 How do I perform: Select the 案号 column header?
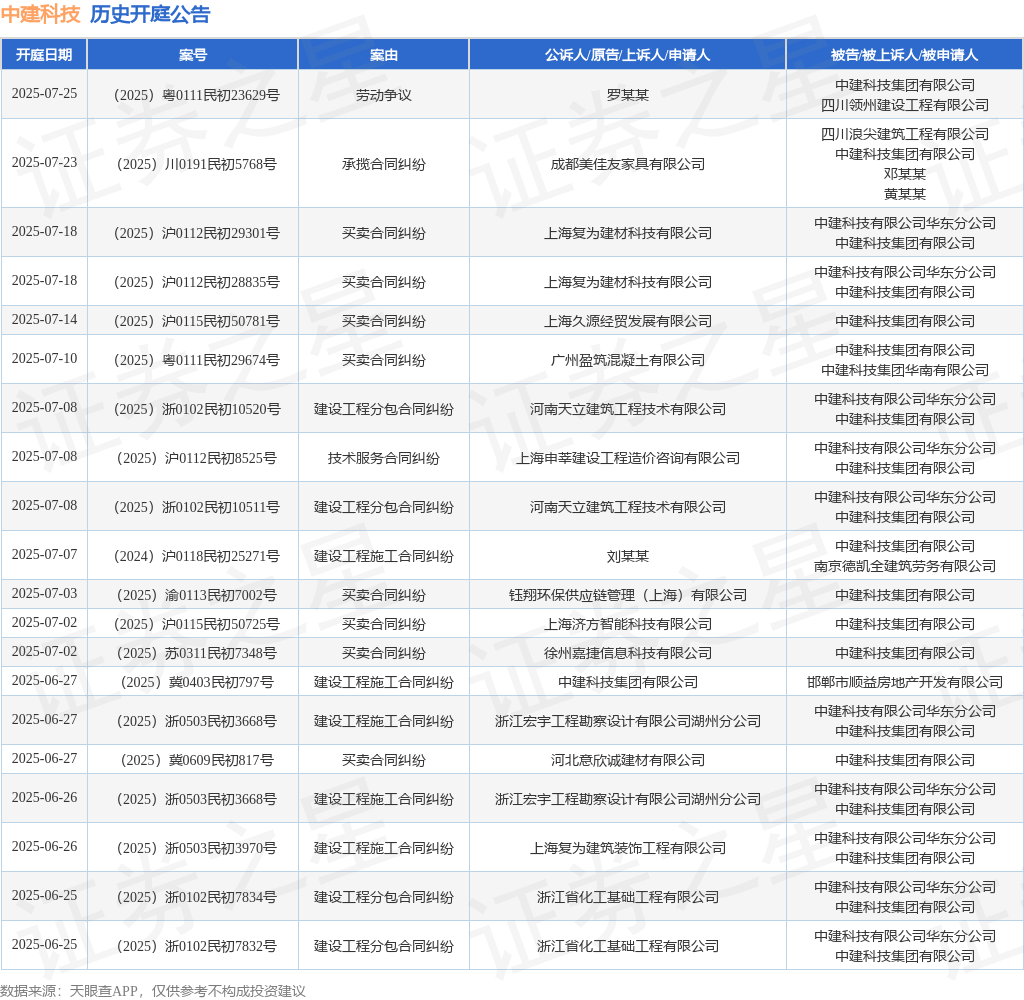(x=193, y=55)
